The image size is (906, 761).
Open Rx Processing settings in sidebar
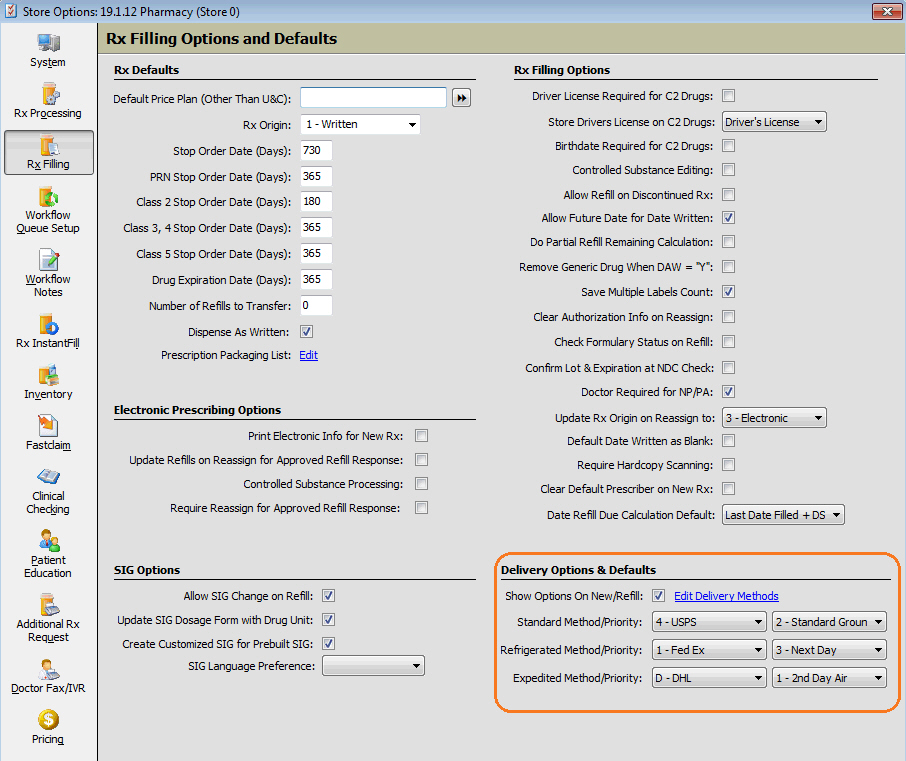(48, 102)
